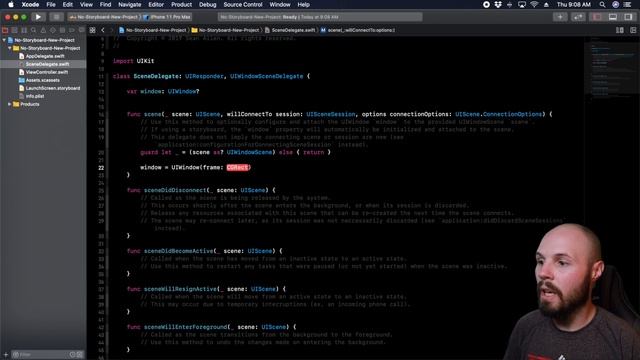Click the clock showing Thu 9:08 AM

574,4
